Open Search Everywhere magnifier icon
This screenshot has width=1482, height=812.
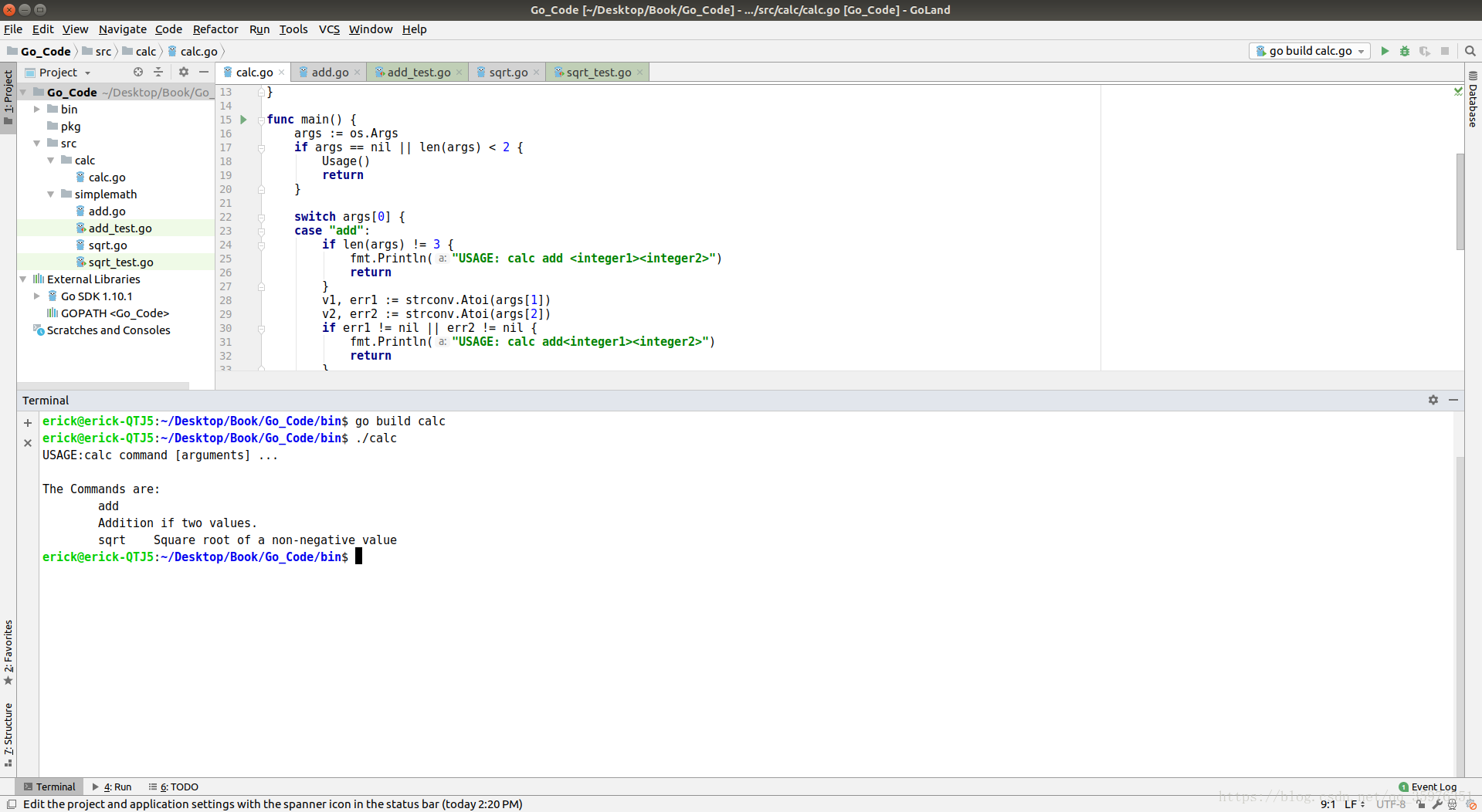[1470, 51]
